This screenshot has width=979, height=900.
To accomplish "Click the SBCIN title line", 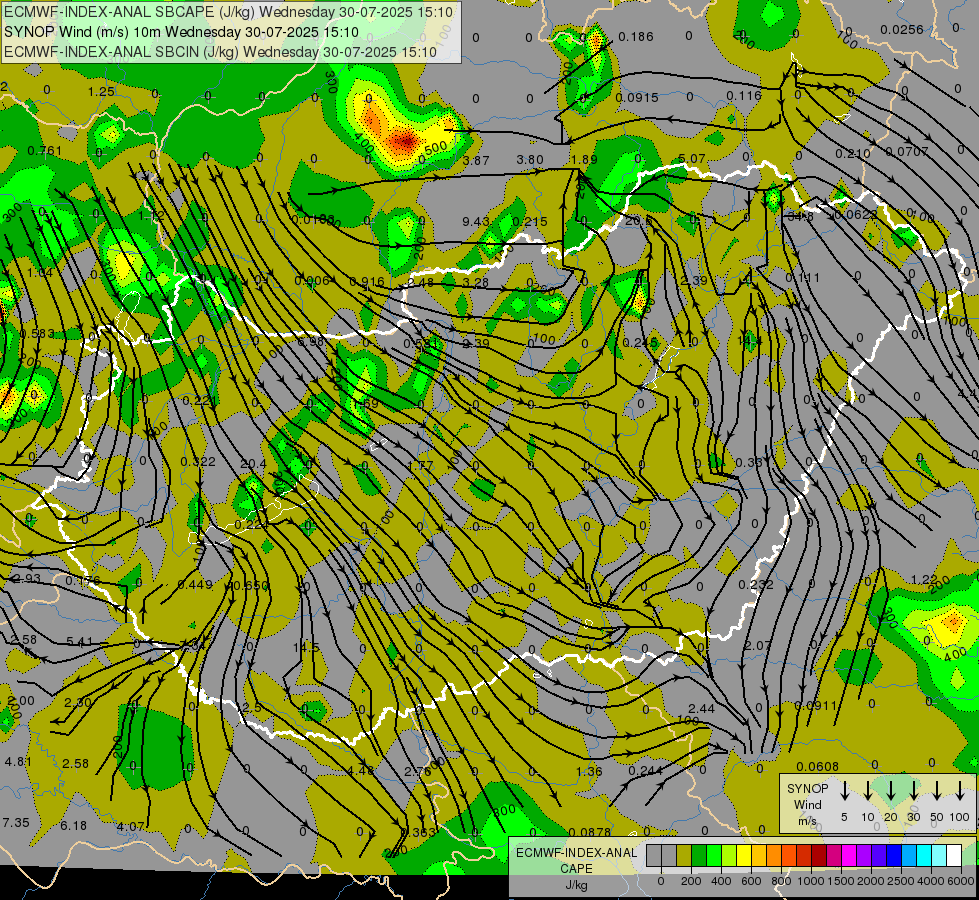I will pyautogui.click(x=220, y=52).
